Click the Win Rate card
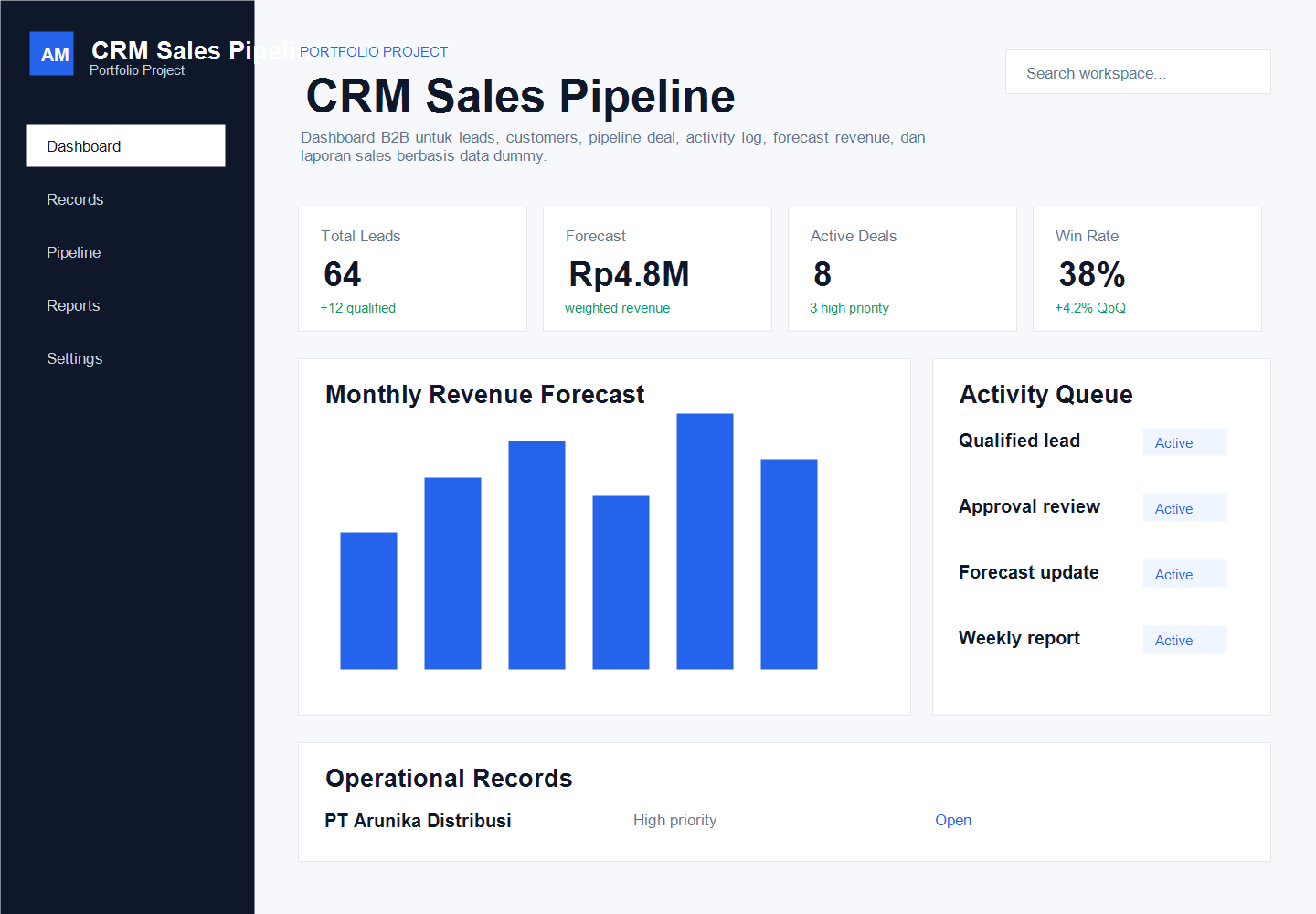The image size is (1316, 914). point(1147,269)
